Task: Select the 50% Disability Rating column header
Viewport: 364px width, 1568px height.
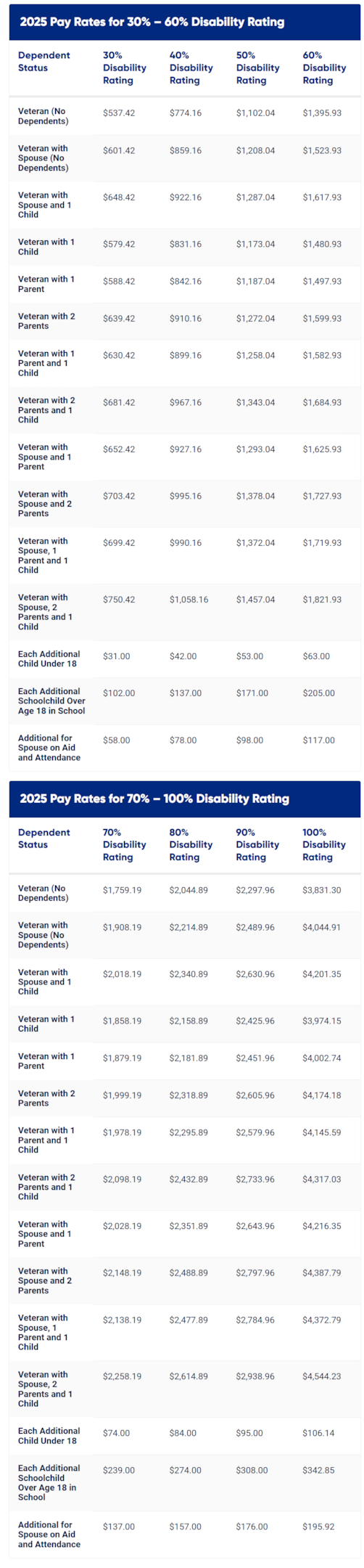Action: [257, 68]
